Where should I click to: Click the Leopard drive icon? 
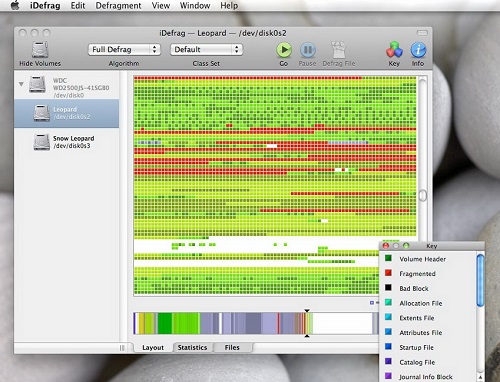[x=42, y=113]
